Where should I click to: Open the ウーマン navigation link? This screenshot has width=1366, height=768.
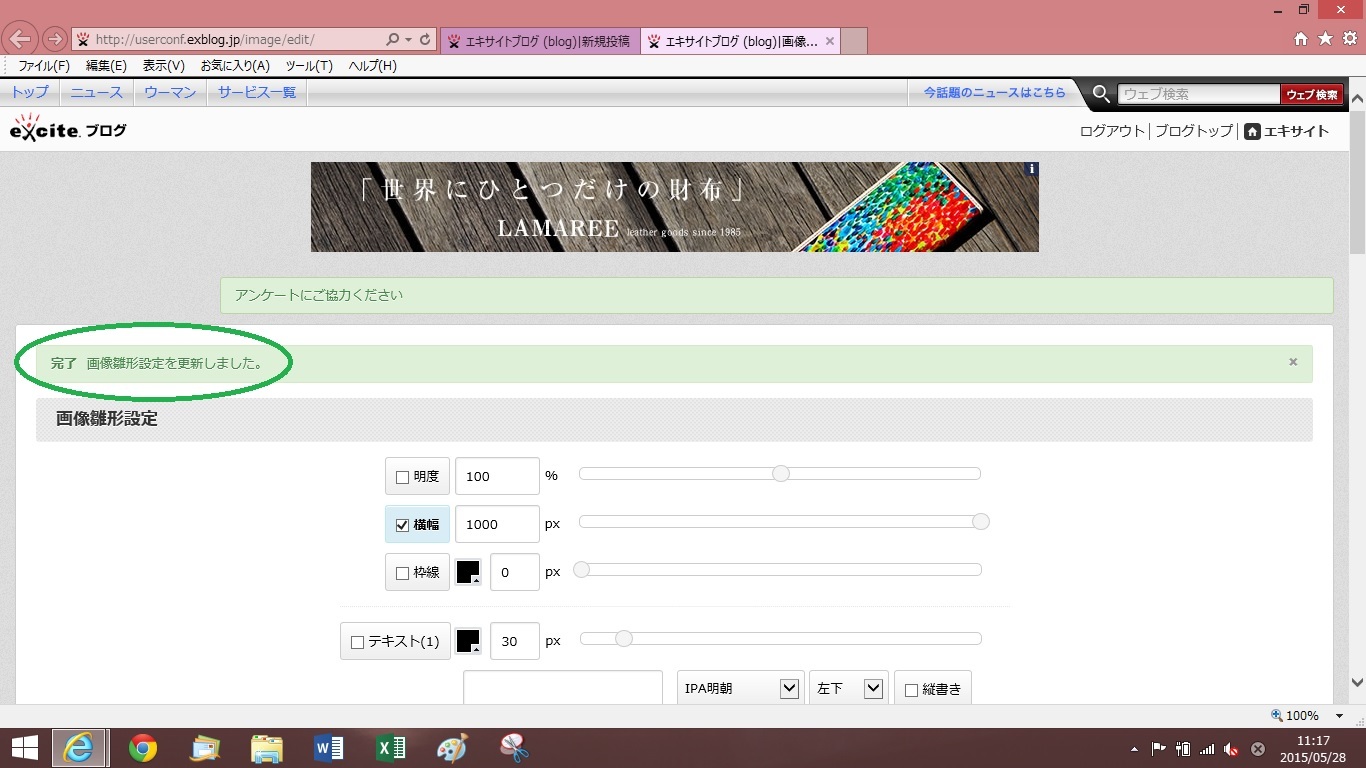pyautogui.click(x=170, y=92)
